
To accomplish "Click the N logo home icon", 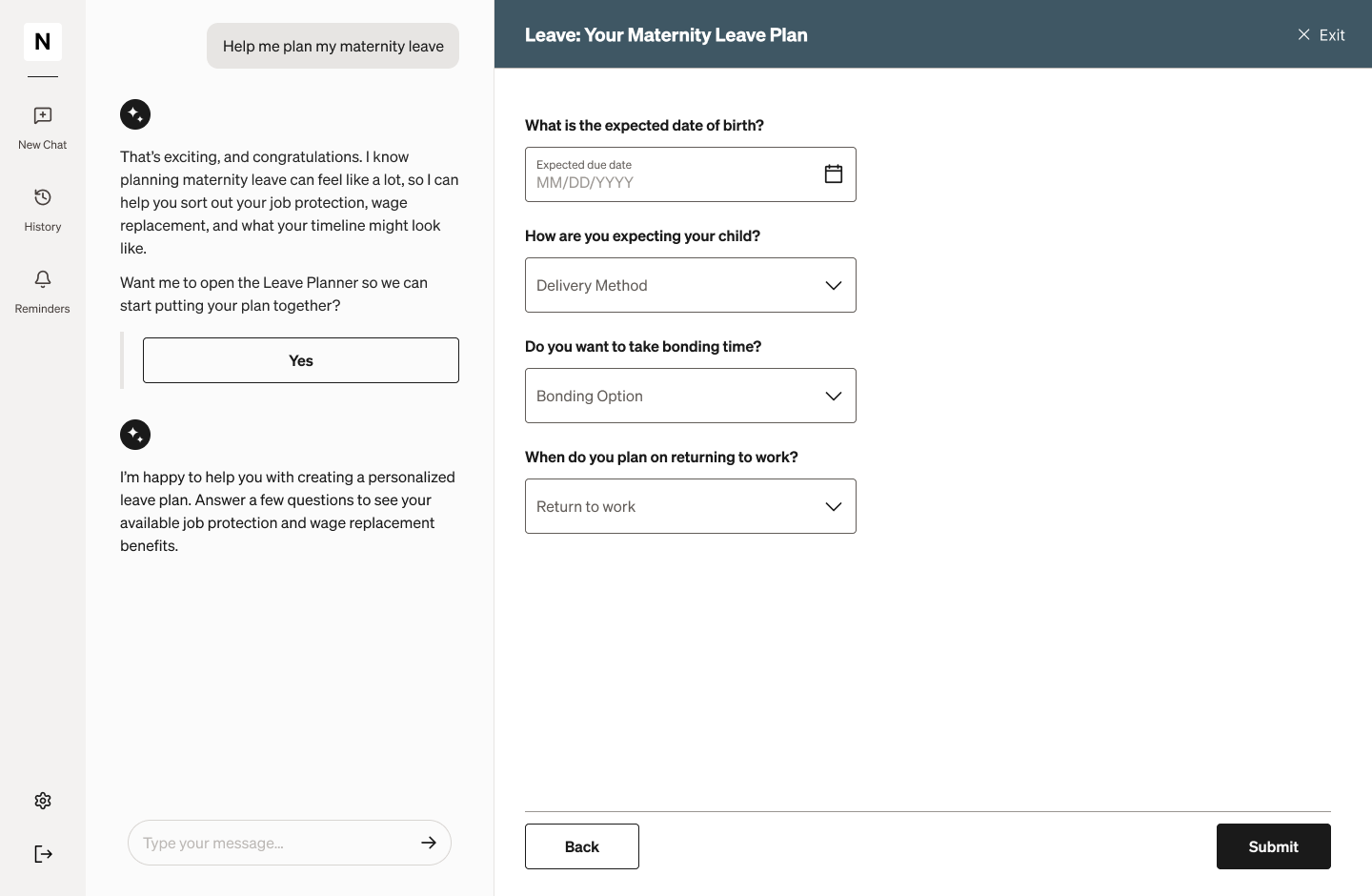I will click(x=43, y=42).
